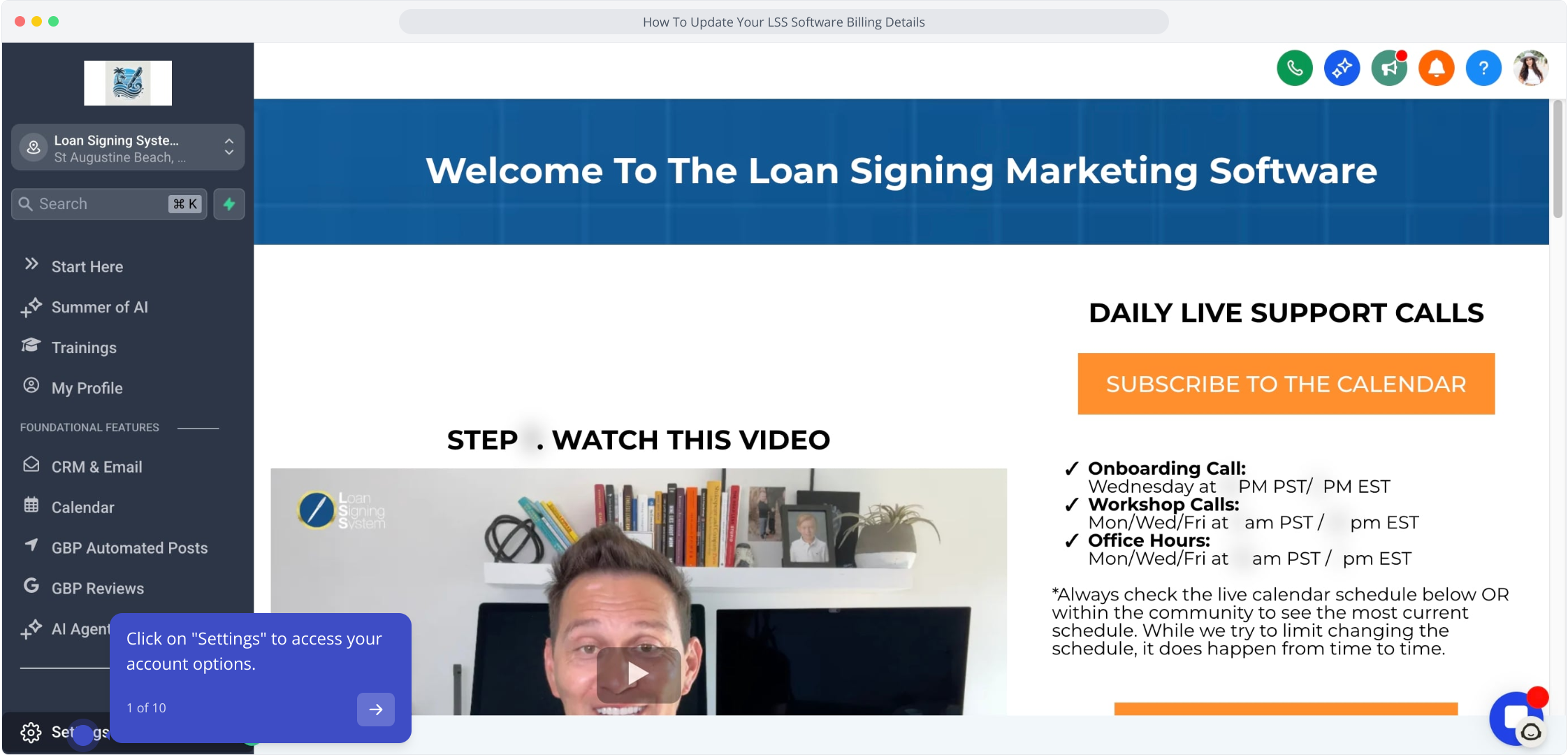
Task: Click the page vertical scrollbar
Action: click(x=1557, y=159)
